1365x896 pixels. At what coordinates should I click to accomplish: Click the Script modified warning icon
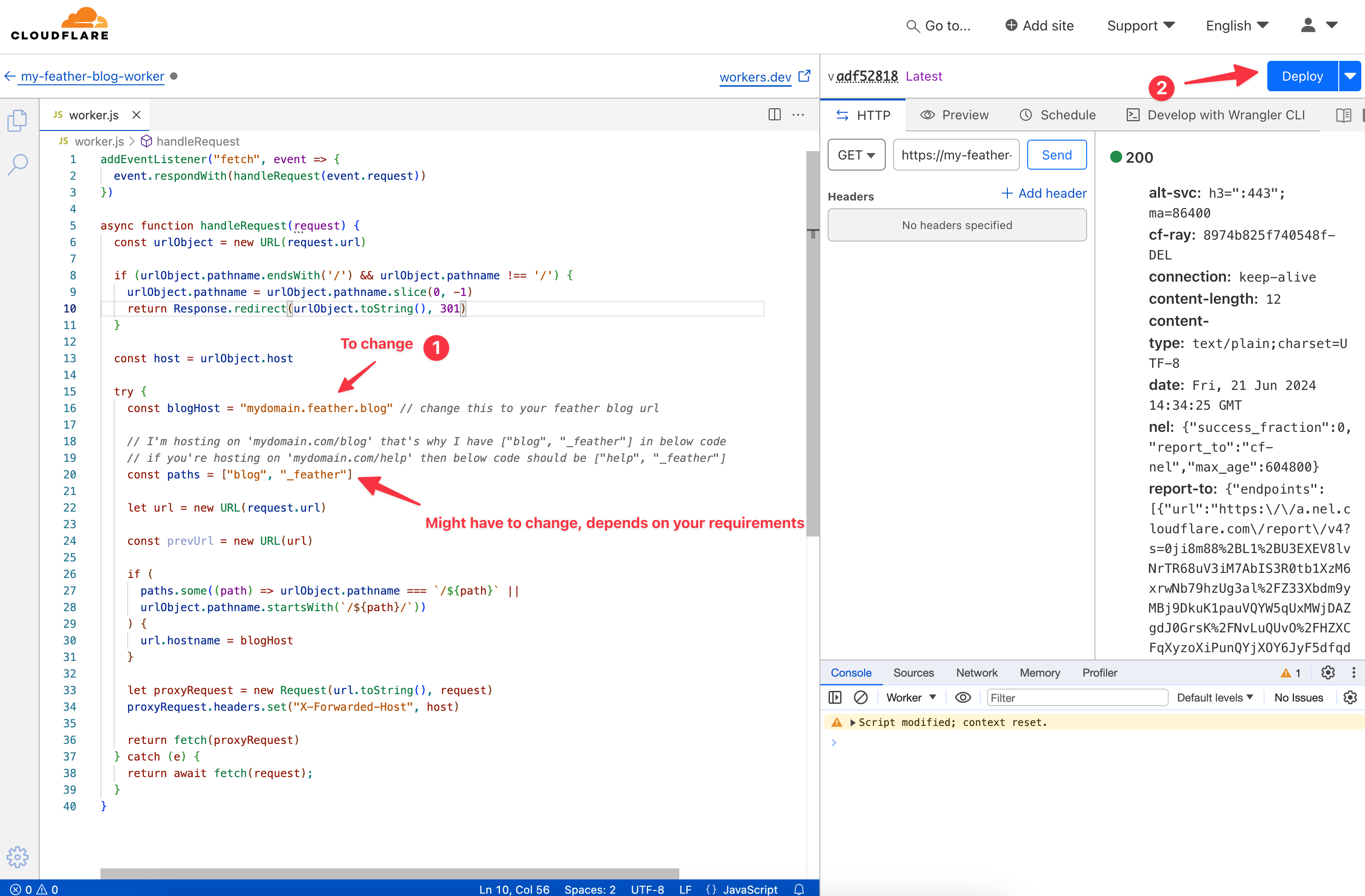[837, 722]
